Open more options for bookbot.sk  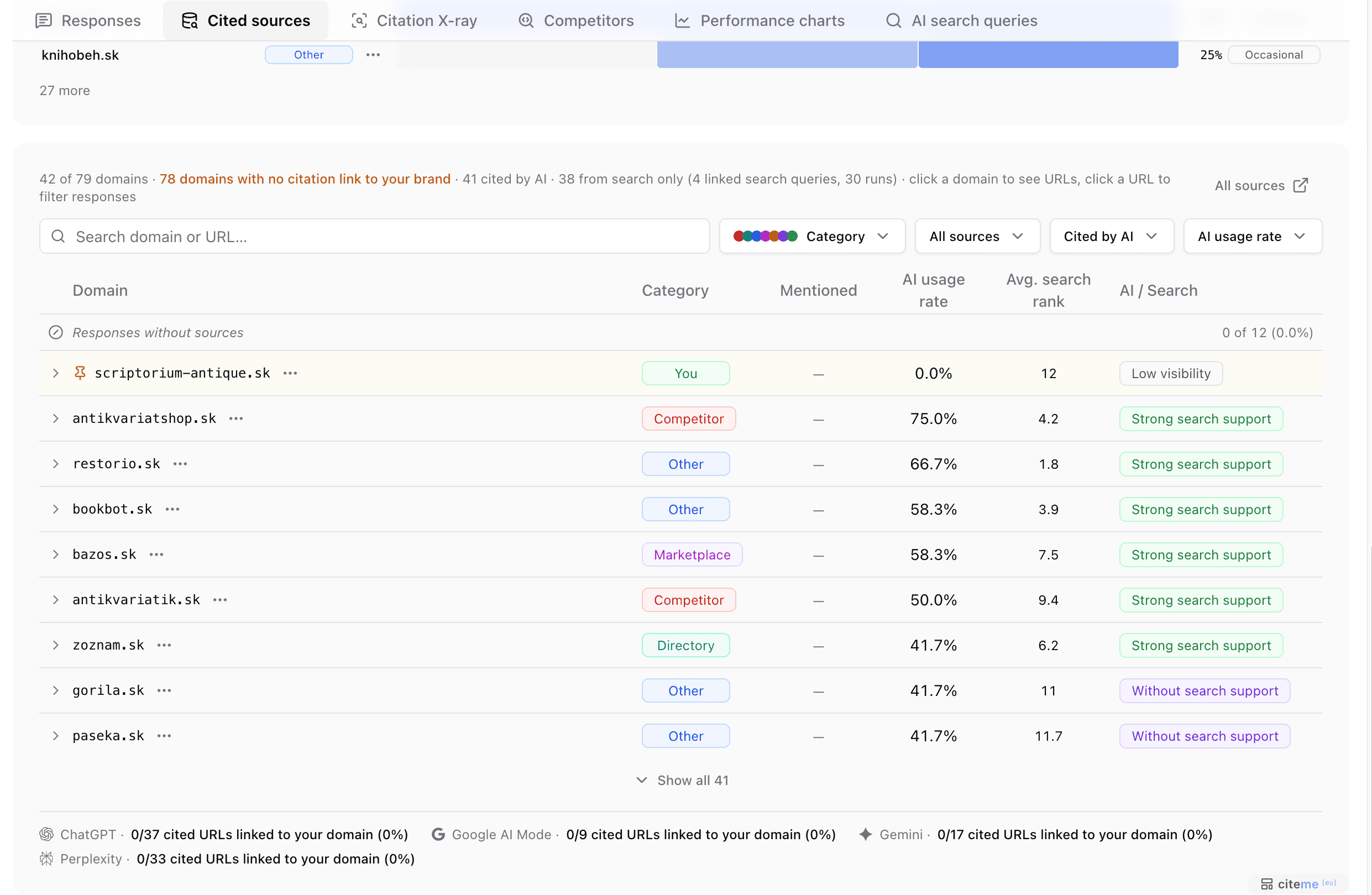pyautogui.click(x=172, y=509)
